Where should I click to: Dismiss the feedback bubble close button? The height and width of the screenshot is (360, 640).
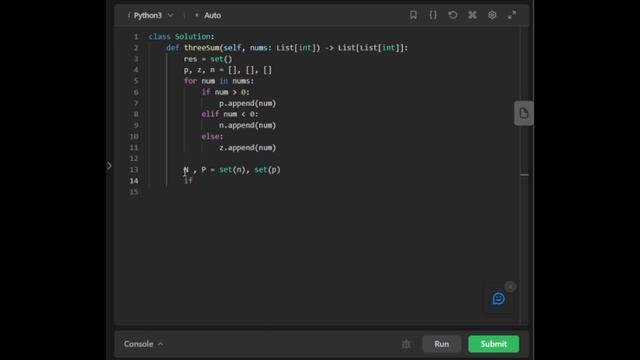[x=510, y=287]
